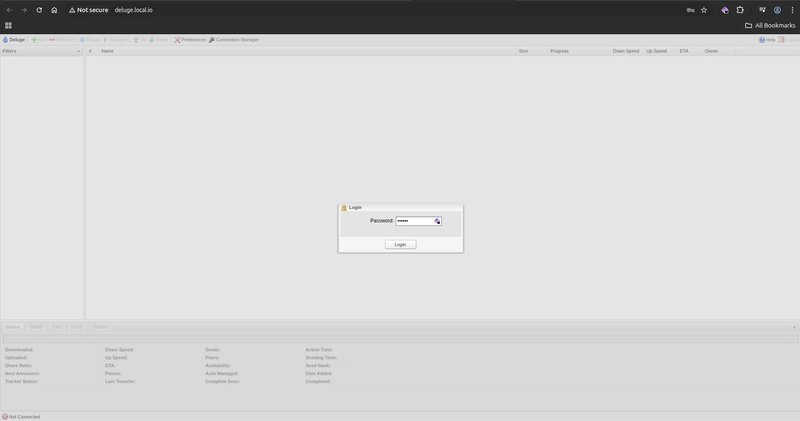
Task: Switch to the Status tab
Action: [13, 327]
